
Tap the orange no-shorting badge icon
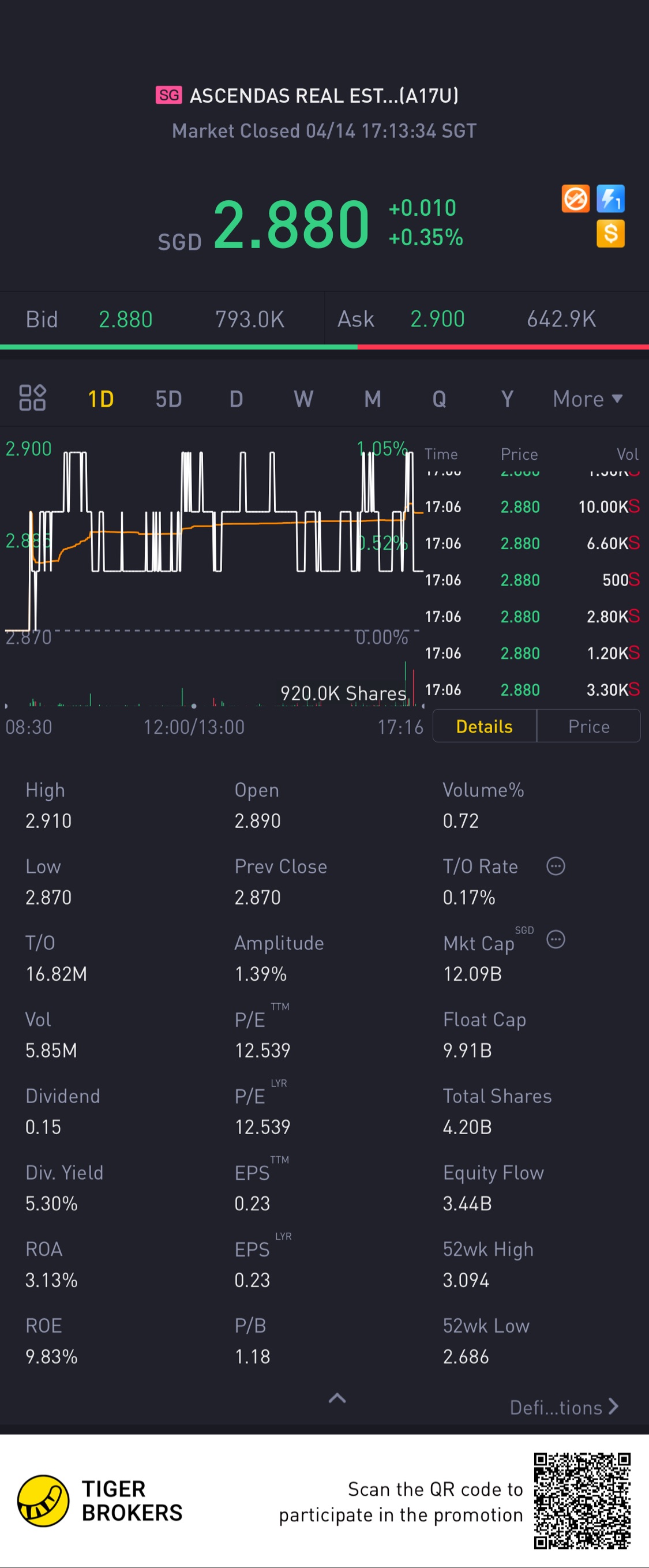pos(575,199)
